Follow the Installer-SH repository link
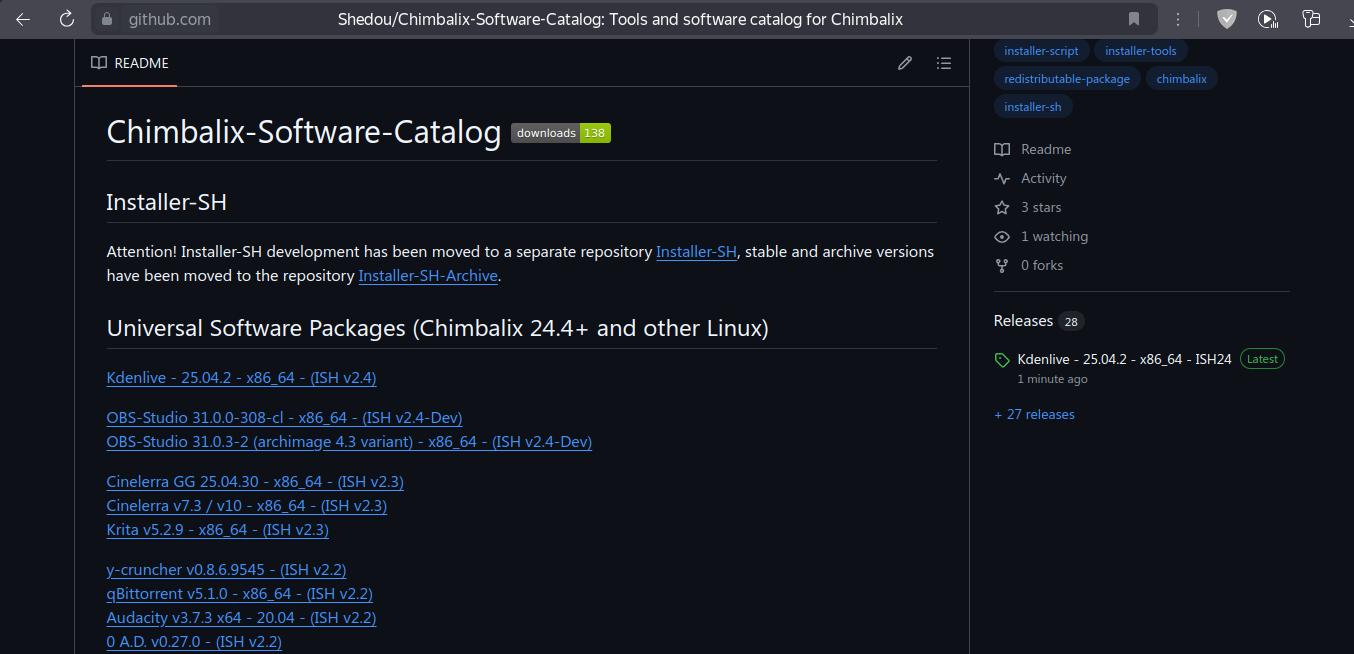Screen dimensions: 1354x654 coord(696,252)
